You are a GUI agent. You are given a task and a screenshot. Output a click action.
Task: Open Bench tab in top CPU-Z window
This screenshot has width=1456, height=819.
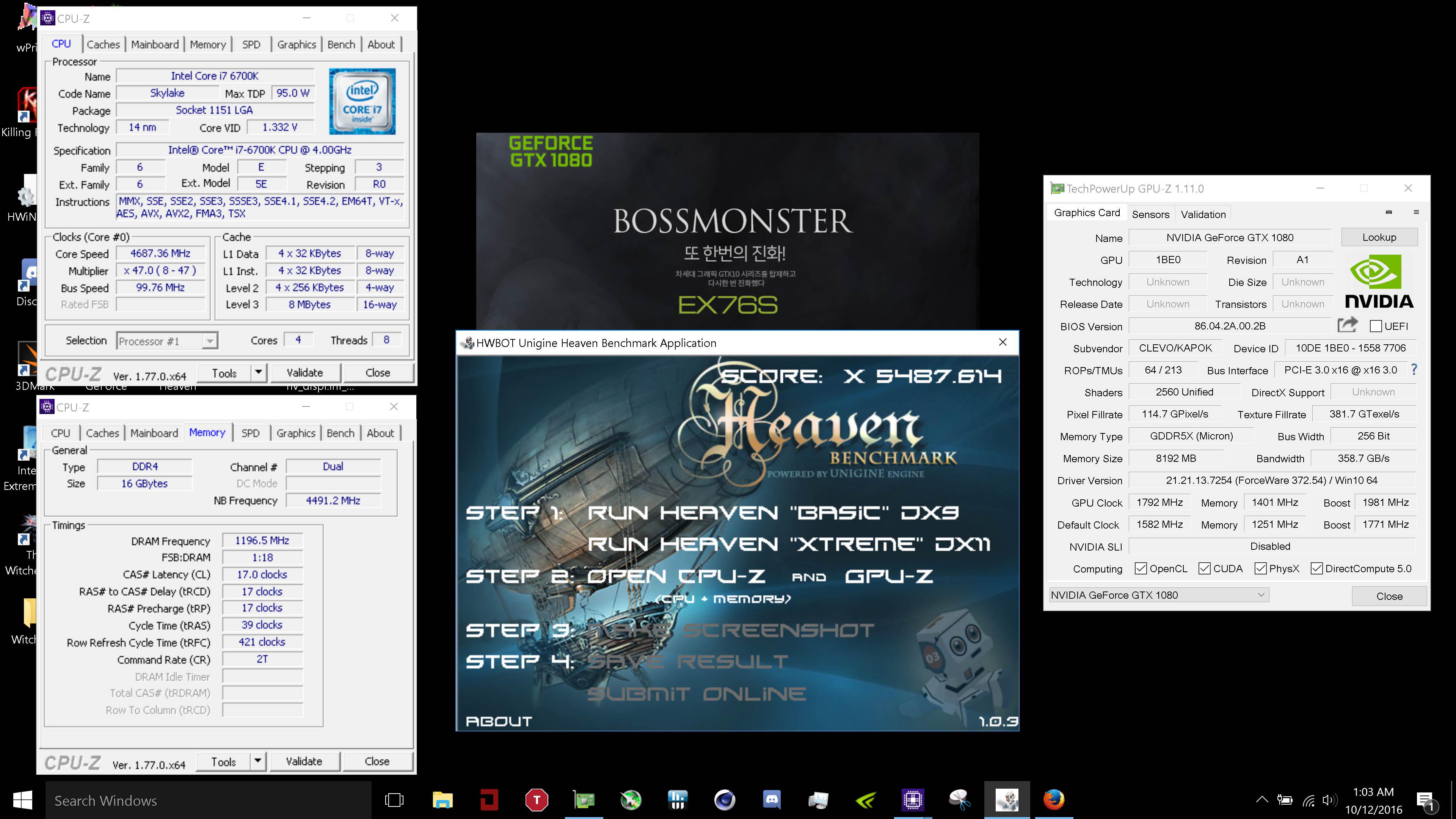pyautogui.click(x=341, y=44)
